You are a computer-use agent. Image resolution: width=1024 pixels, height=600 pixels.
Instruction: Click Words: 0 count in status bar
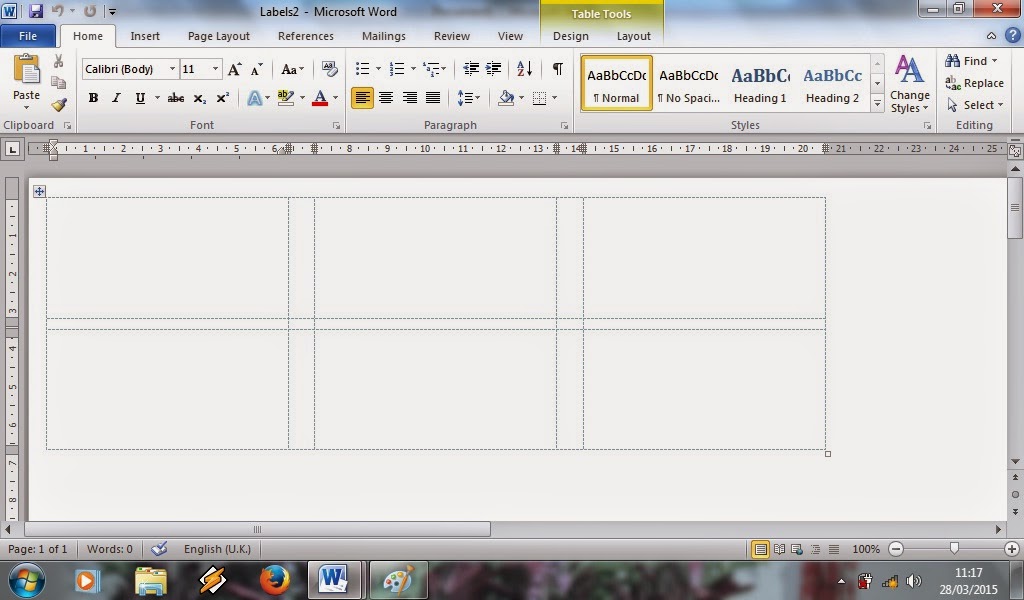click(x=110, y=549)
